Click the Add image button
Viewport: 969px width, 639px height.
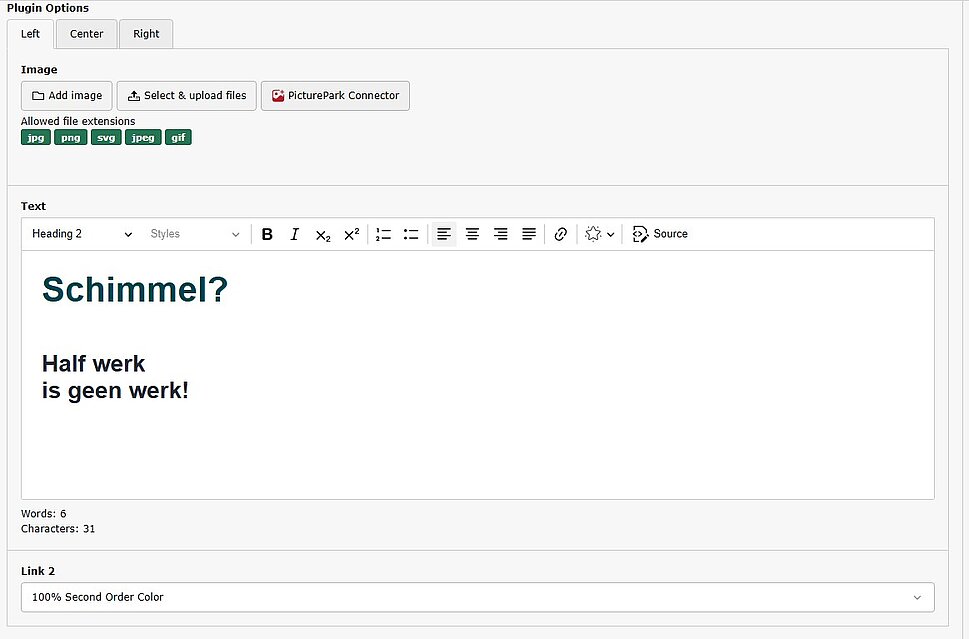(x=67, y=96)
